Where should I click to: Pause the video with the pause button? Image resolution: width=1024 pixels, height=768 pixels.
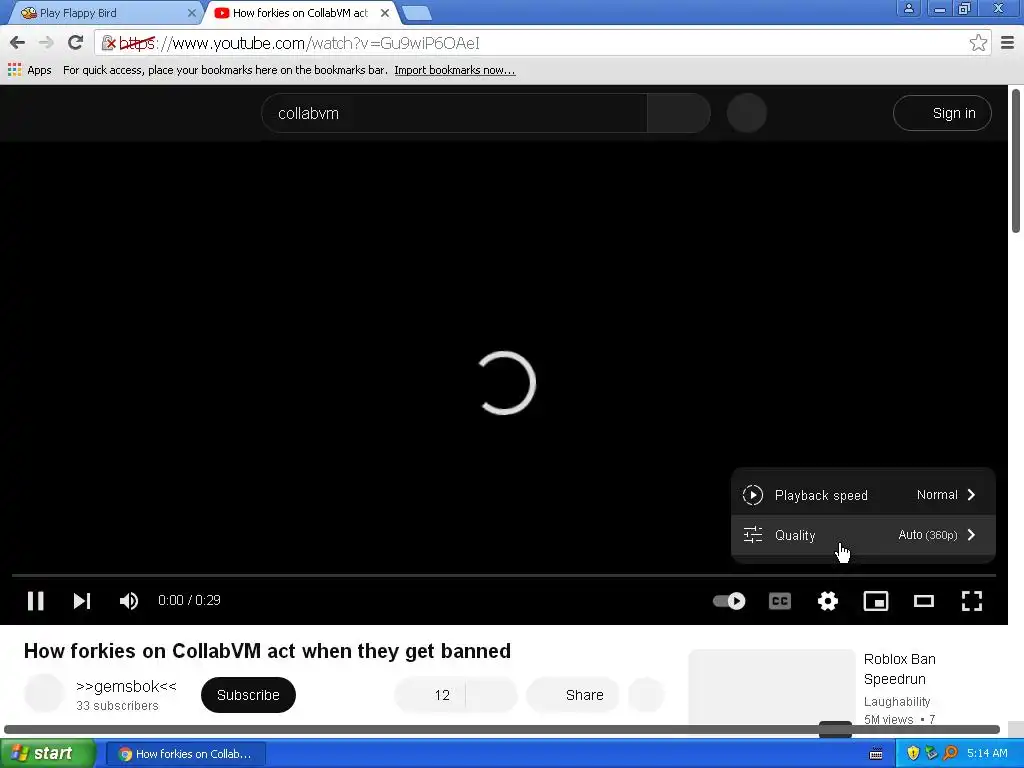pyautogui.click(x=35, y=601)
